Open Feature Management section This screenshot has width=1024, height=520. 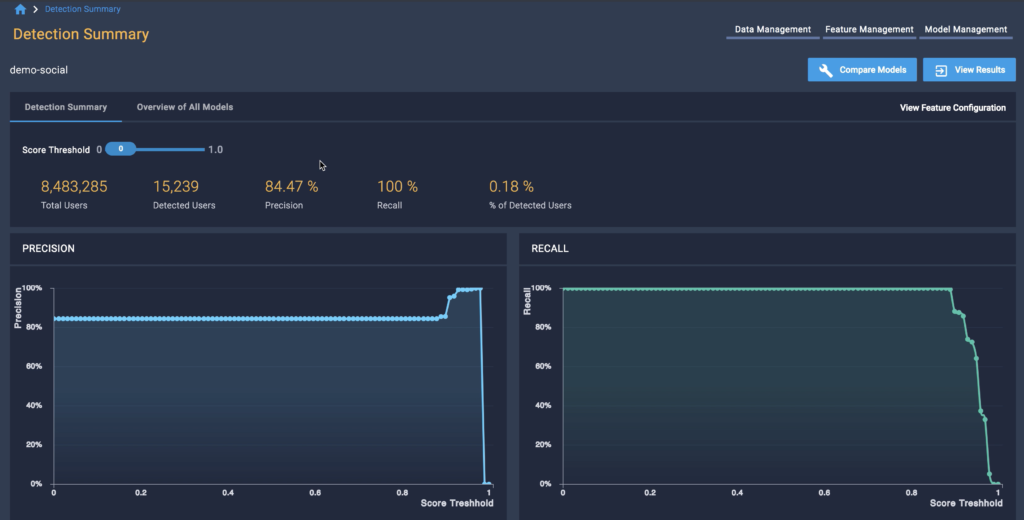tap(869, 29)
